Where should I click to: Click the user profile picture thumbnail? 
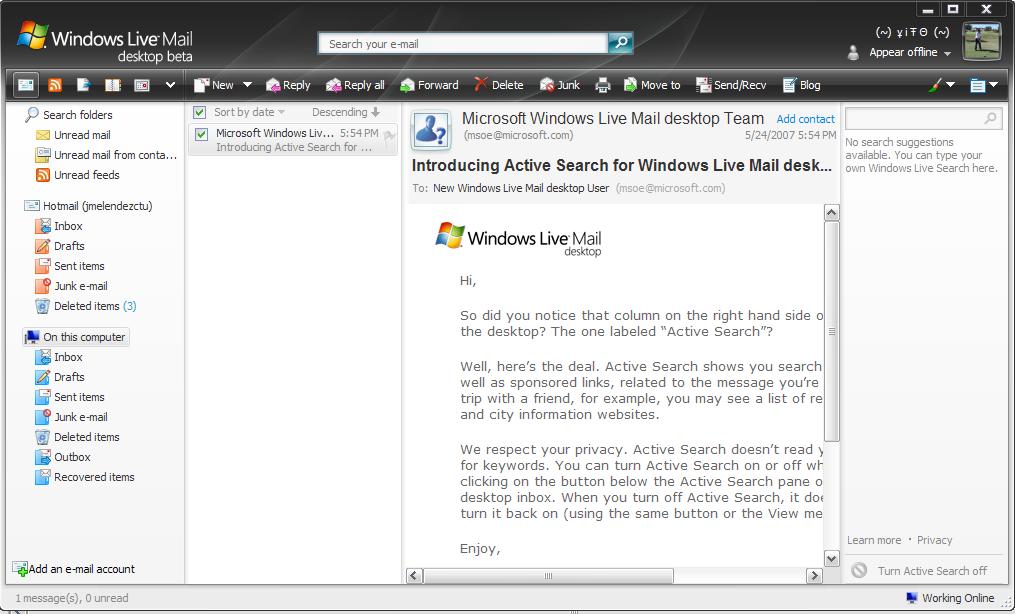click(981, 41)
